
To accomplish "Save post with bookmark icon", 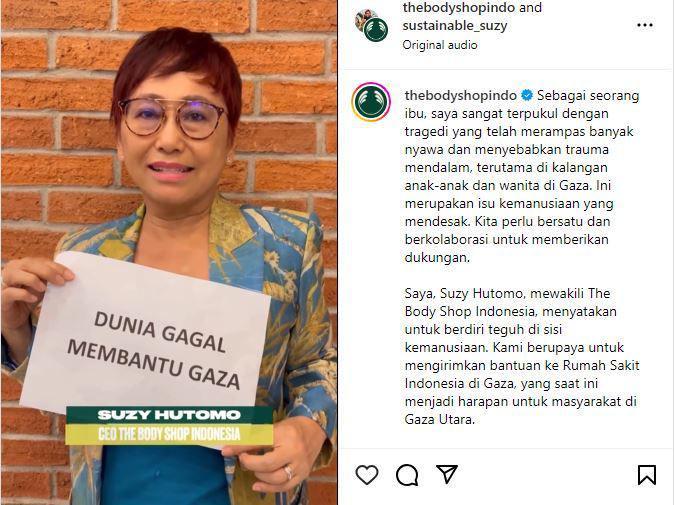I will 646,475.
